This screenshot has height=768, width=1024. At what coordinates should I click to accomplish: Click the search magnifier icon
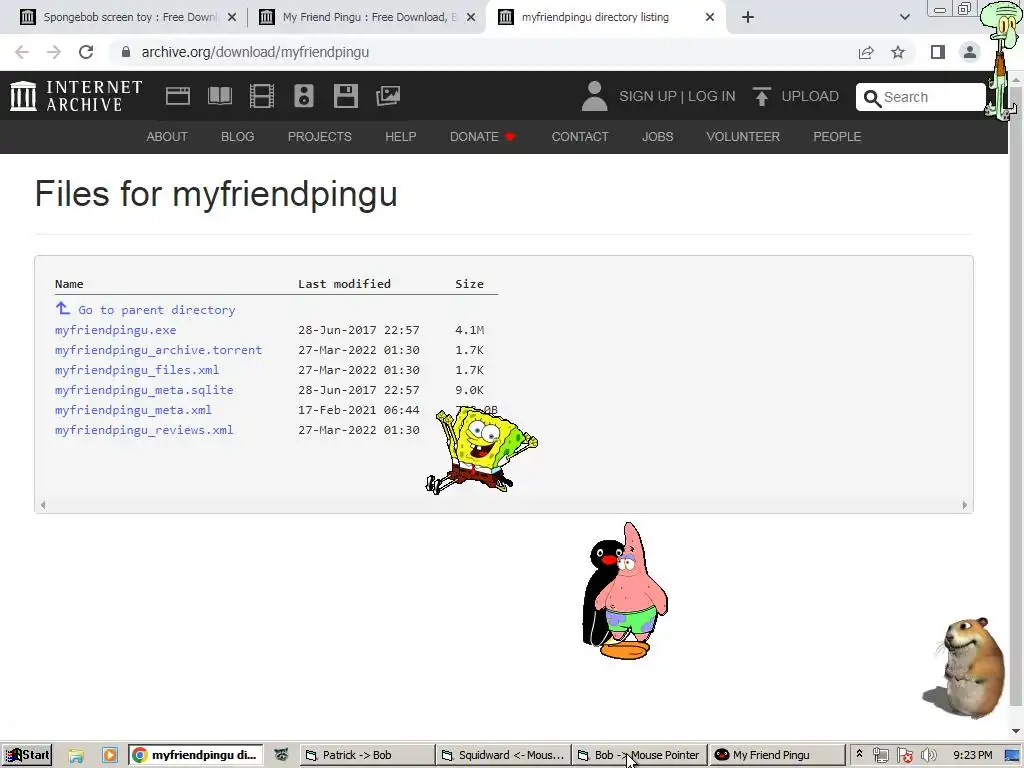click(x=872, y=98)
